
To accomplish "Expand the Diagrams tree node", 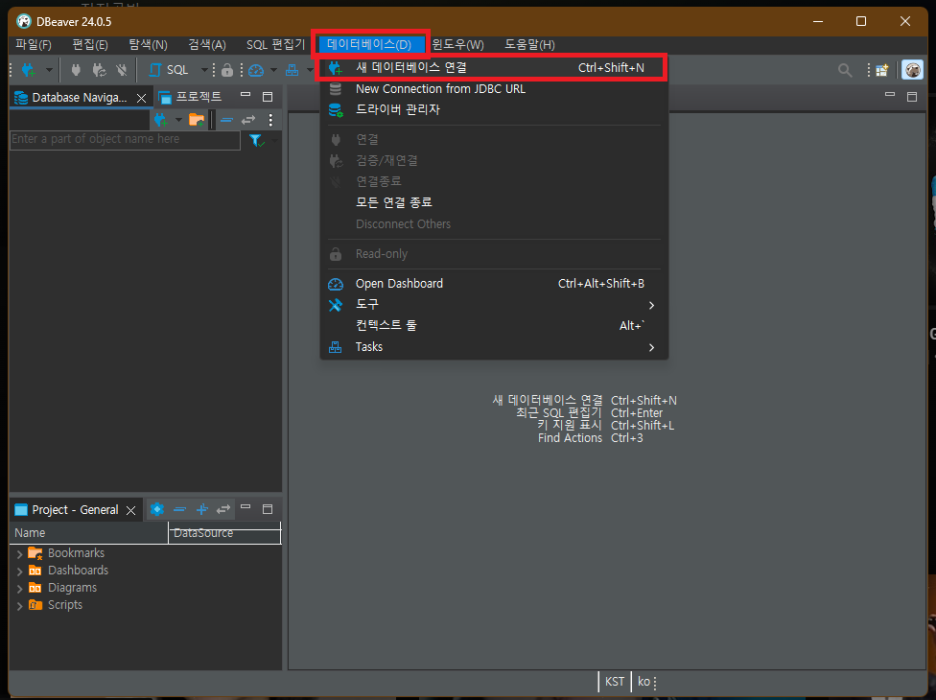I will tap(19, 589).
